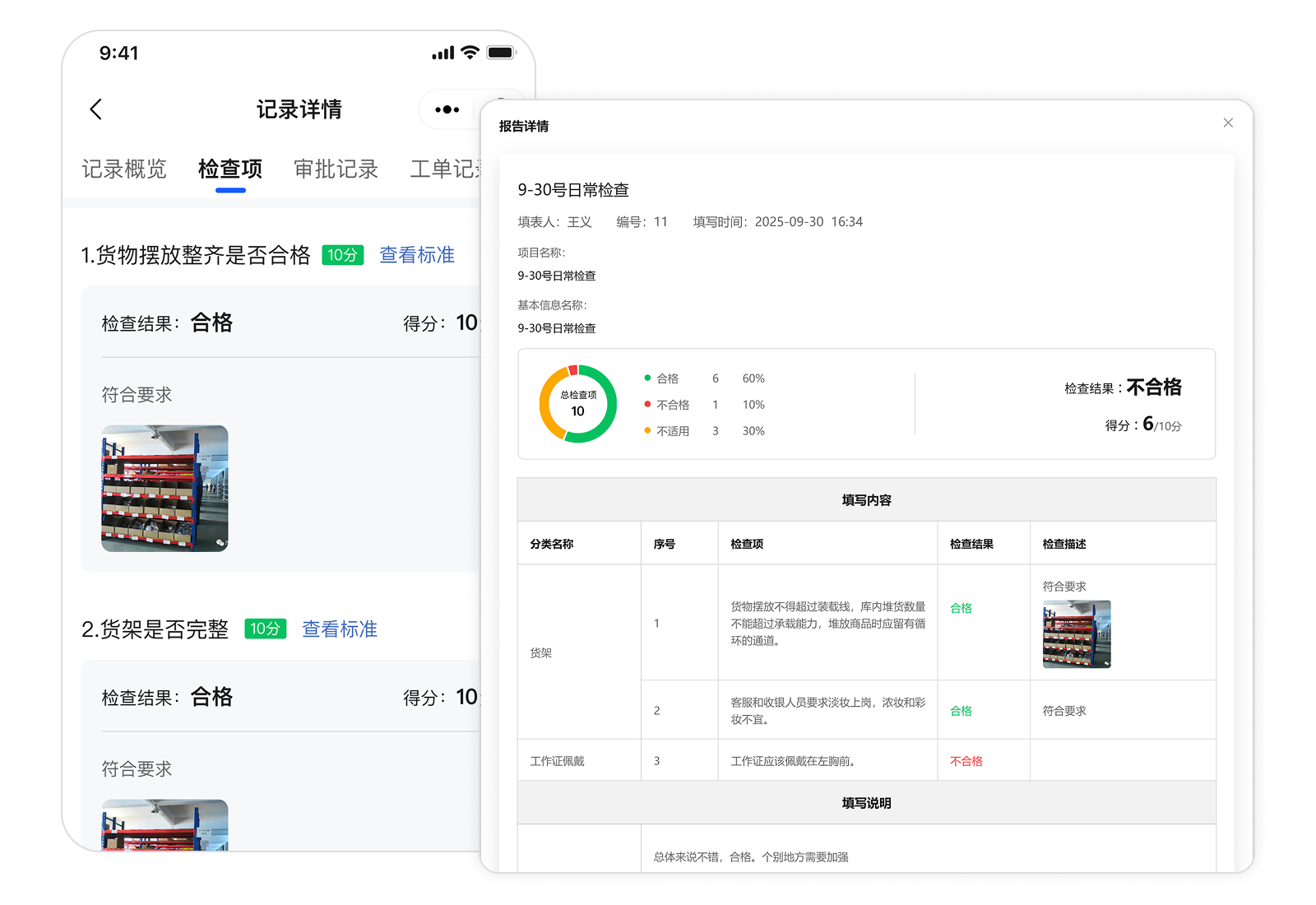
Task: Enlarge the shelf thumbnail in the report table
Action: (x=1076, y=633)
